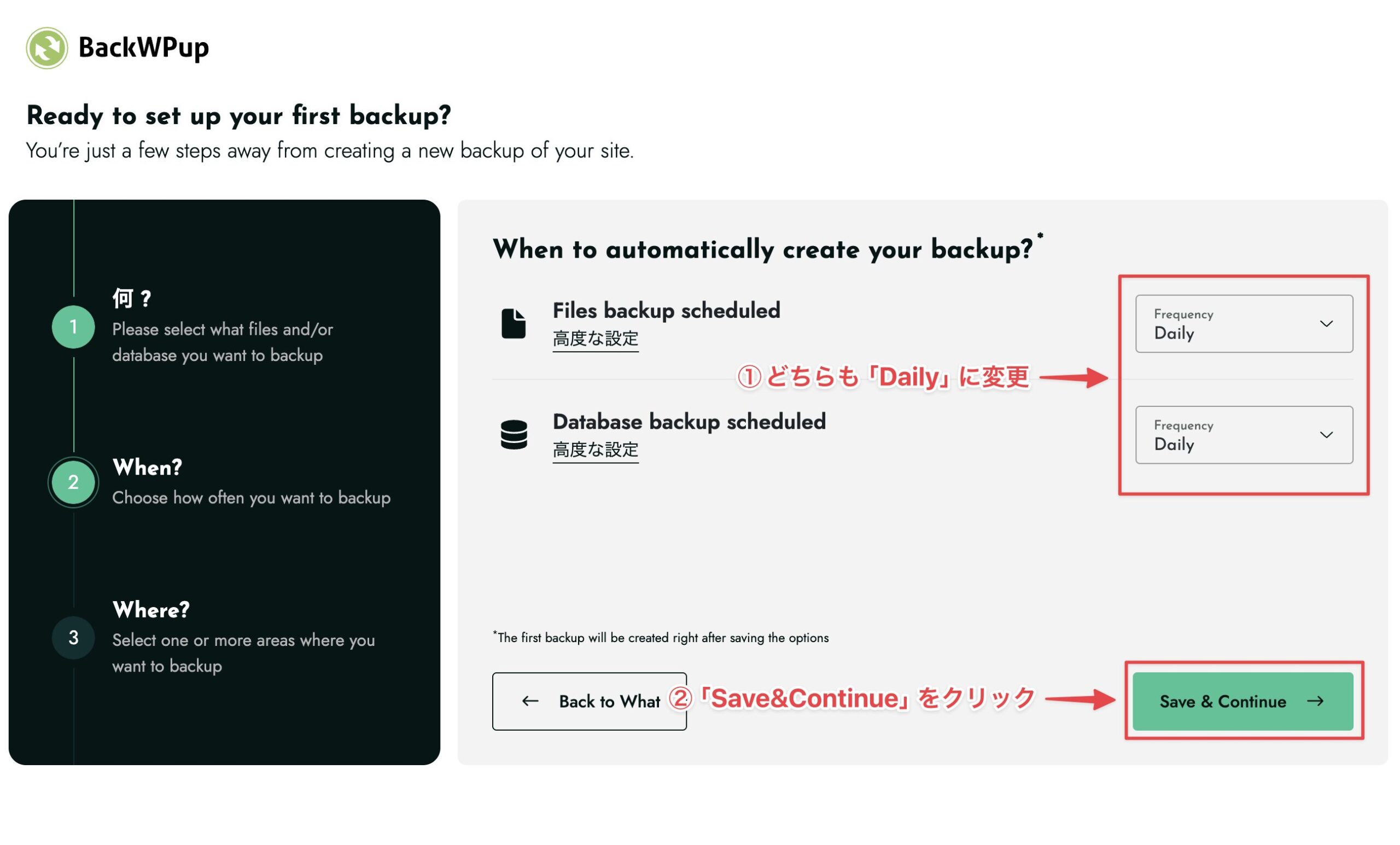Select step 3 Where circle indicator
This screenshot has width=1400, height=845.
pos(73,638)
